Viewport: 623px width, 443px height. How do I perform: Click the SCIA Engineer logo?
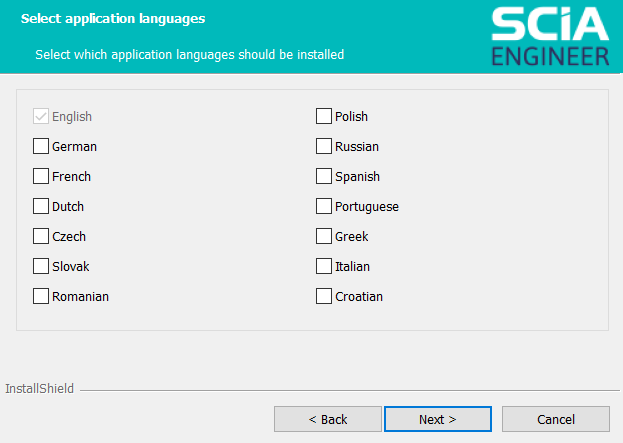tap(550, 37)
